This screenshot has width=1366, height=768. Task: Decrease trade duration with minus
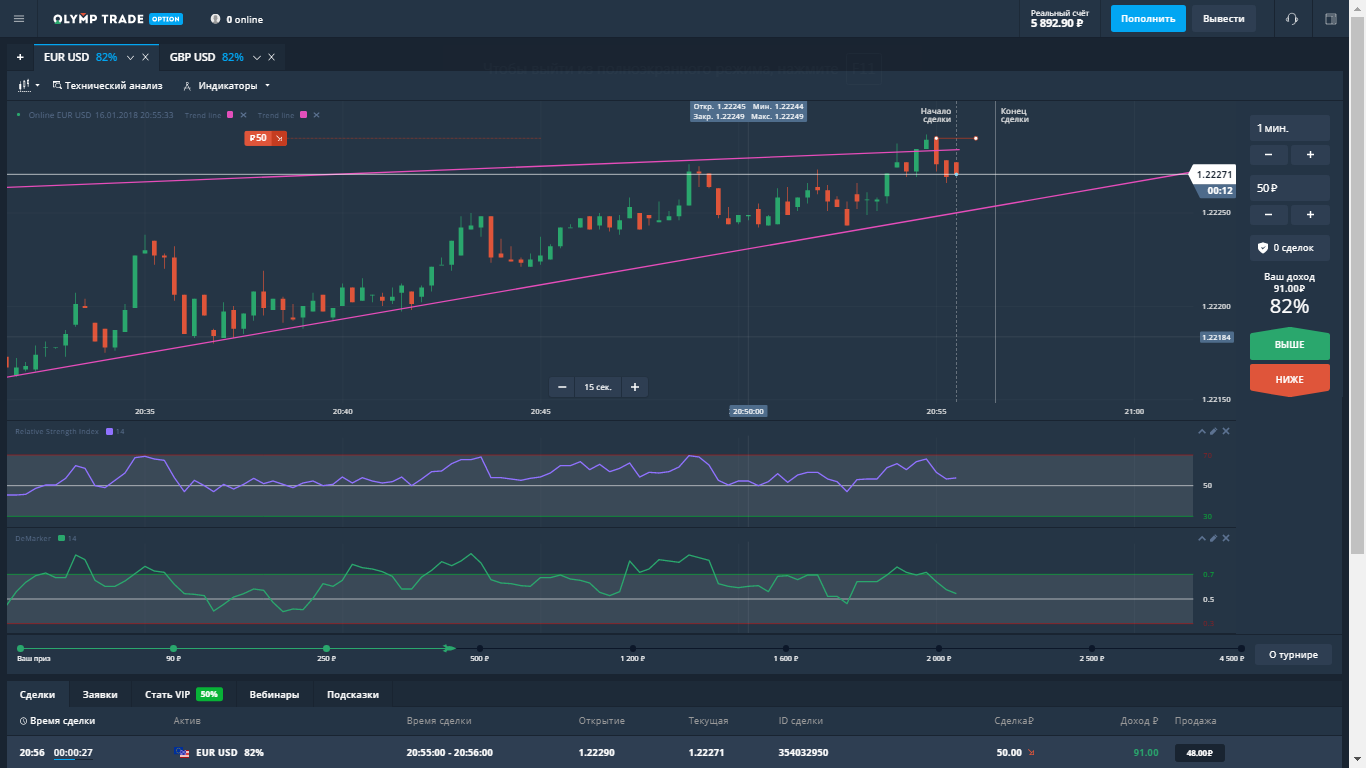coord(1269,155)
